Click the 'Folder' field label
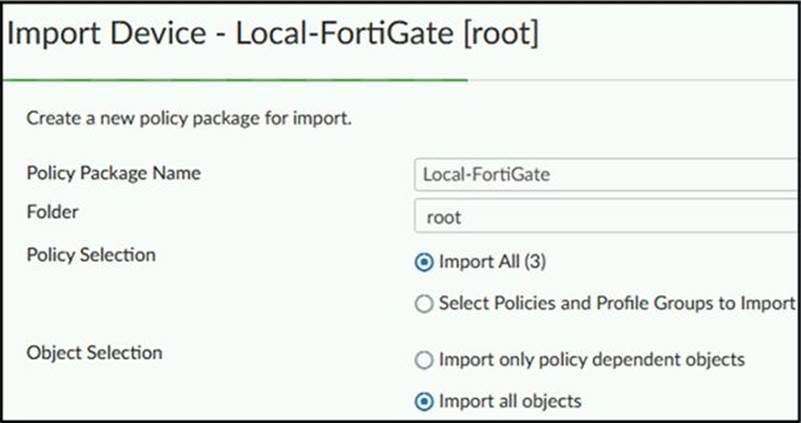 53,212
